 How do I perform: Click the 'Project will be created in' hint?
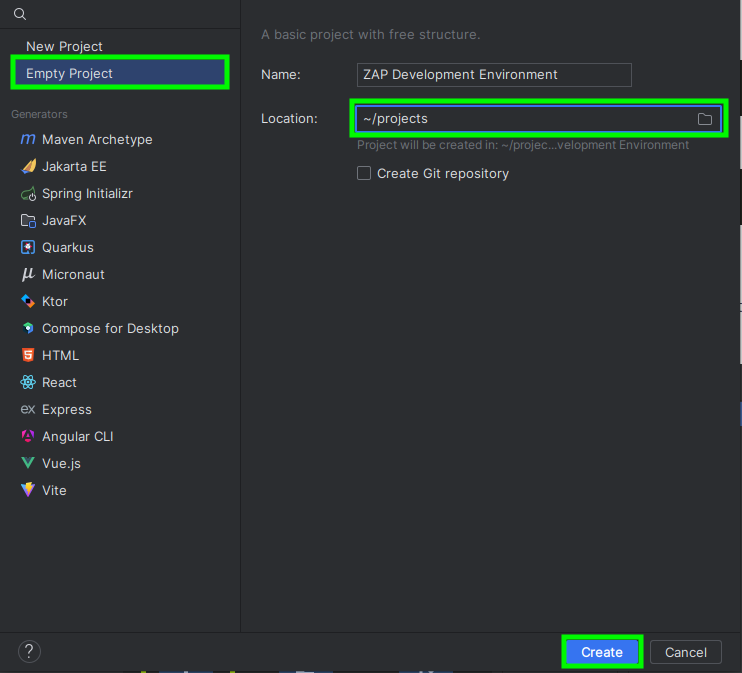click(x=523, y=145)
